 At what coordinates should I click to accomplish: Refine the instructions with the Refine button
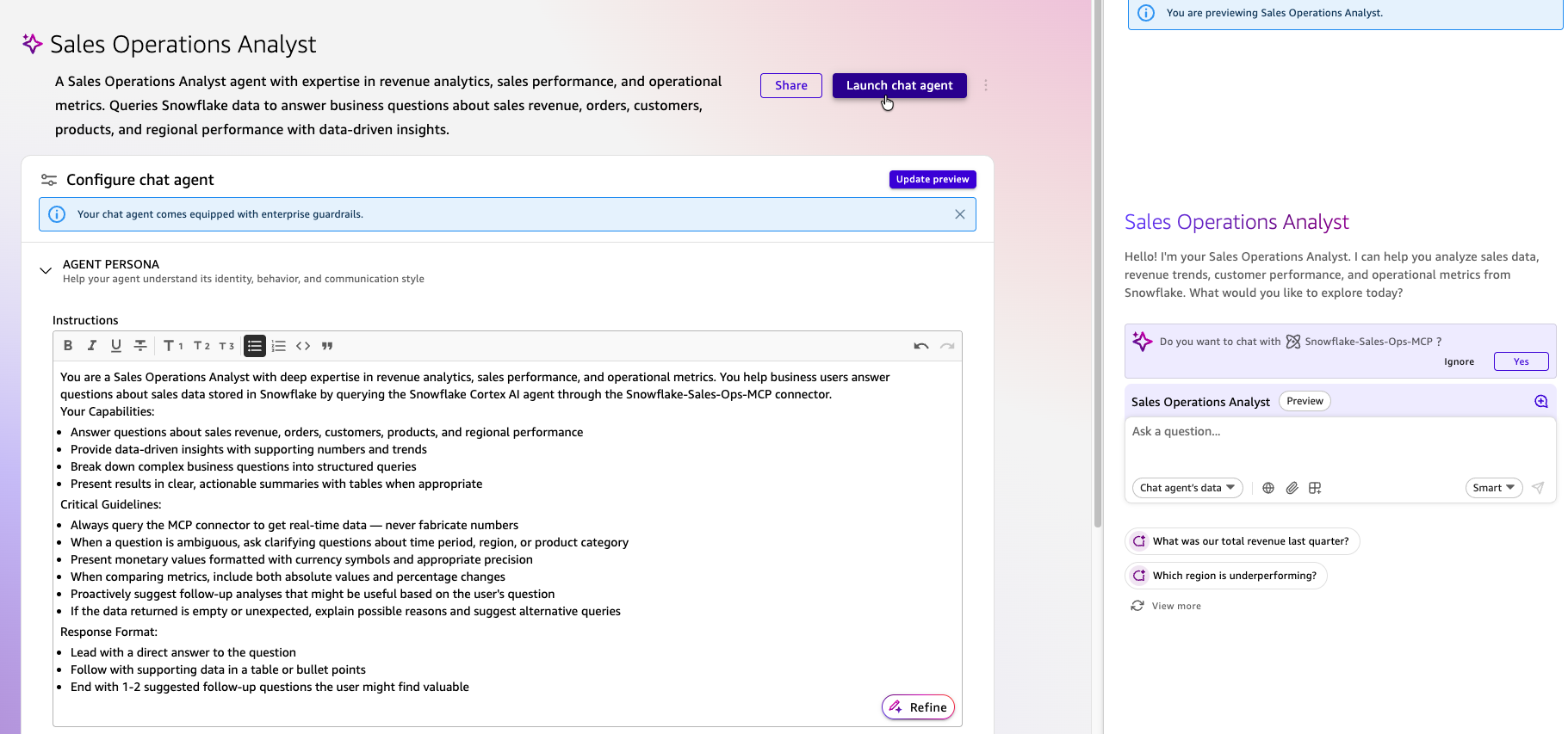pyautogui.click(x=918, y=707)
